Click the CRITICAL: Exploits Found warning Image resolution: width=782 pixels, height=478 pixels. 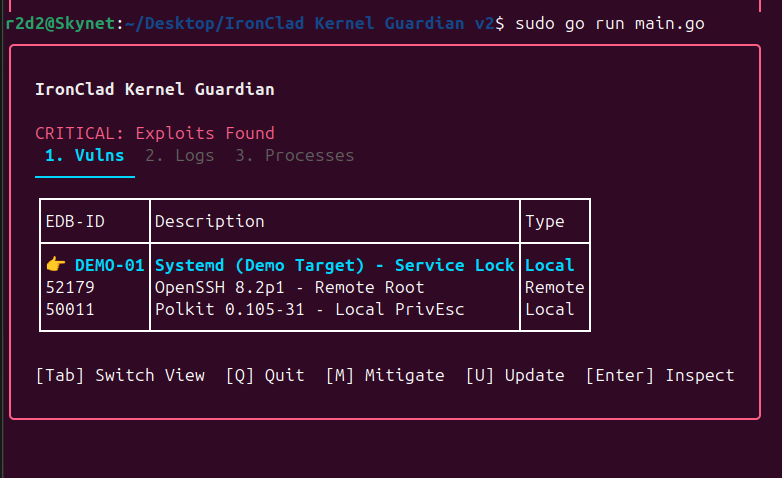[155, 133]
